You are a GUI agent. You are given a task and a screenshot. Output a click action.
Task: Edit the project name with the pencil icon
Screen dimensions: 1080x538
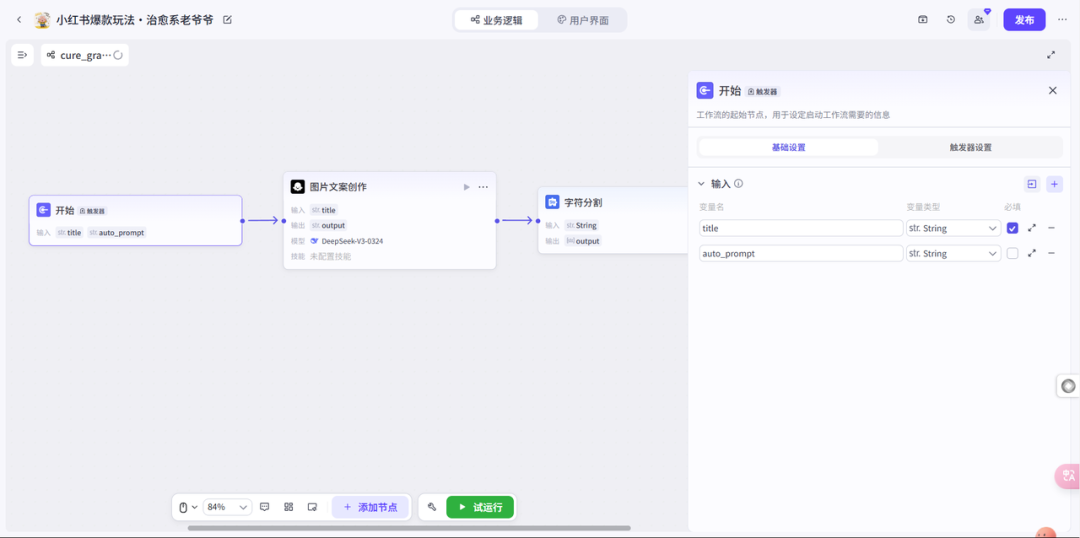[227, 20]
